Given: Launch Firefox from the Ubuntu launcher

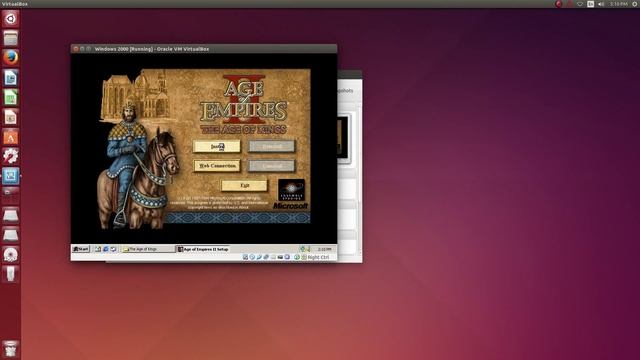Looking at the screenshot, I should point(11,58).
